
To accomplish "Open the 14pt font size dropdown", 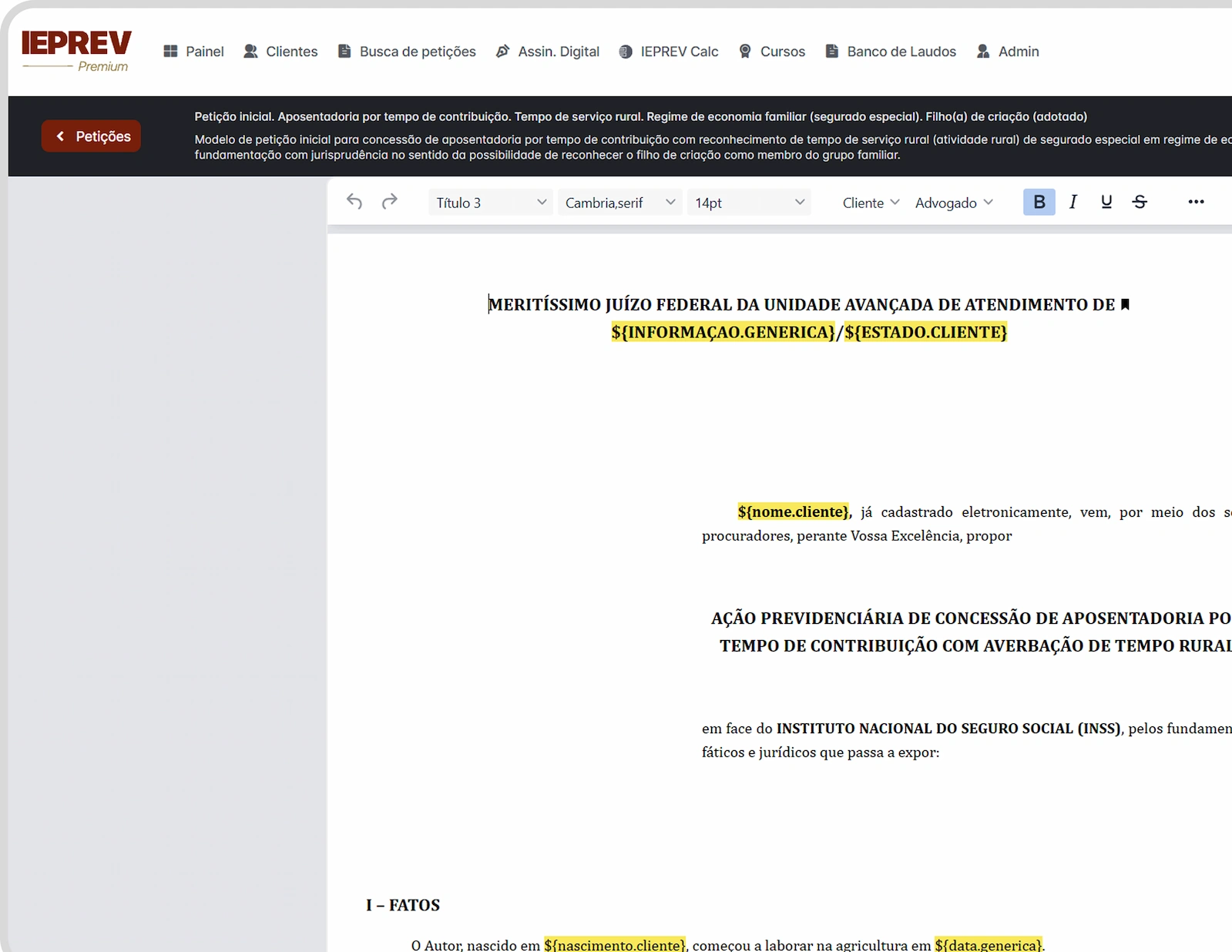I will [x=749, y=203].
